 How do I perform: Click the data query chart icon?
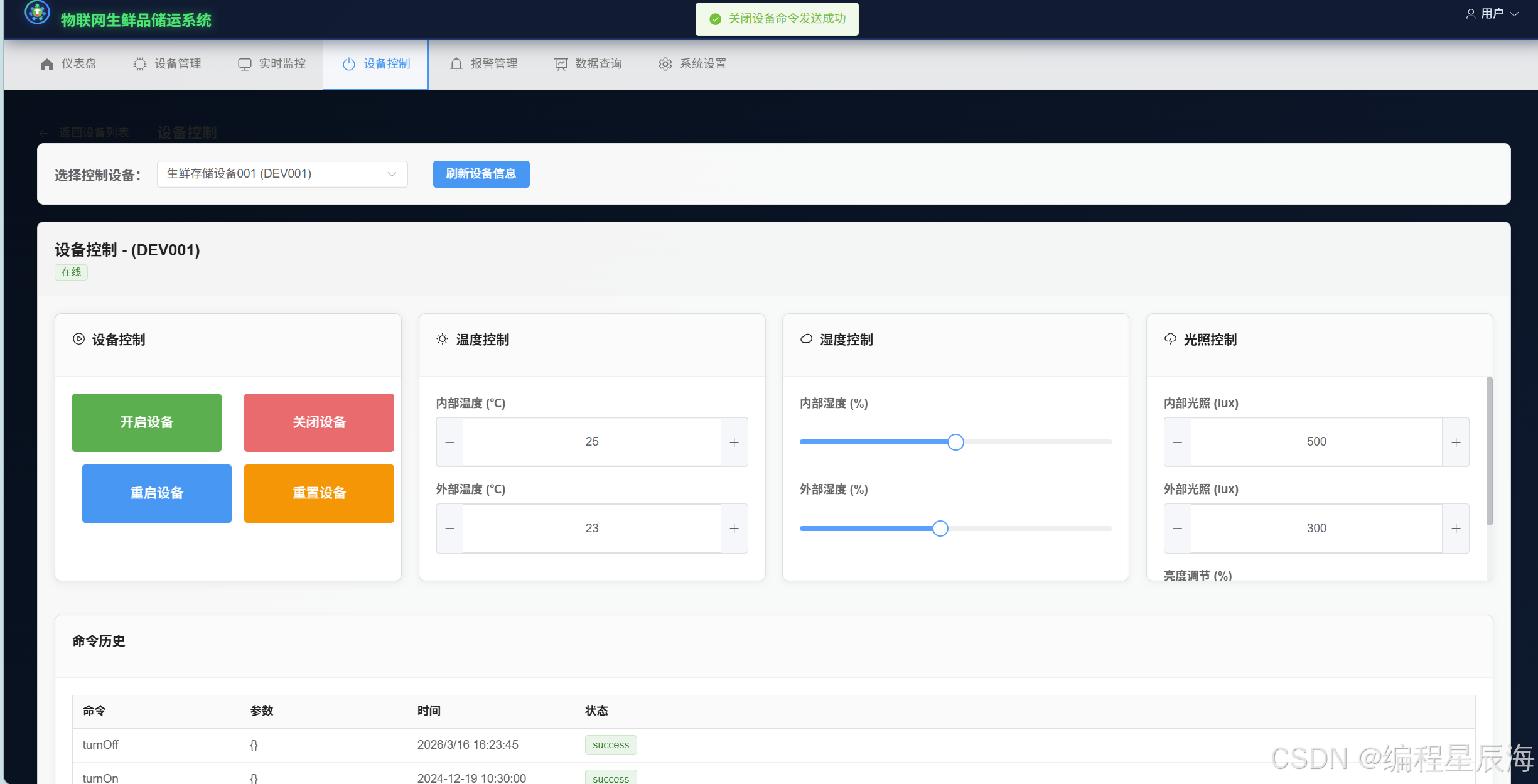(x=561, y=64)
